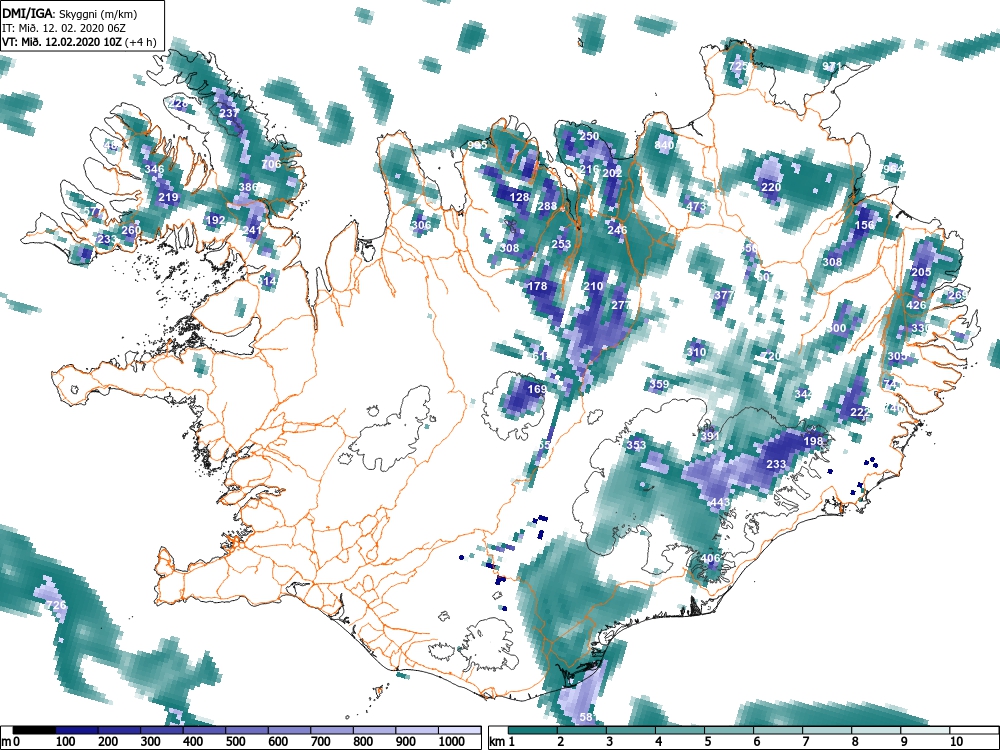Image resolution: width=1000 pixels, height=750 pixels.
Task: Pick the dark teal 1–2 km legend segment
Action: [x=533, y=730]
